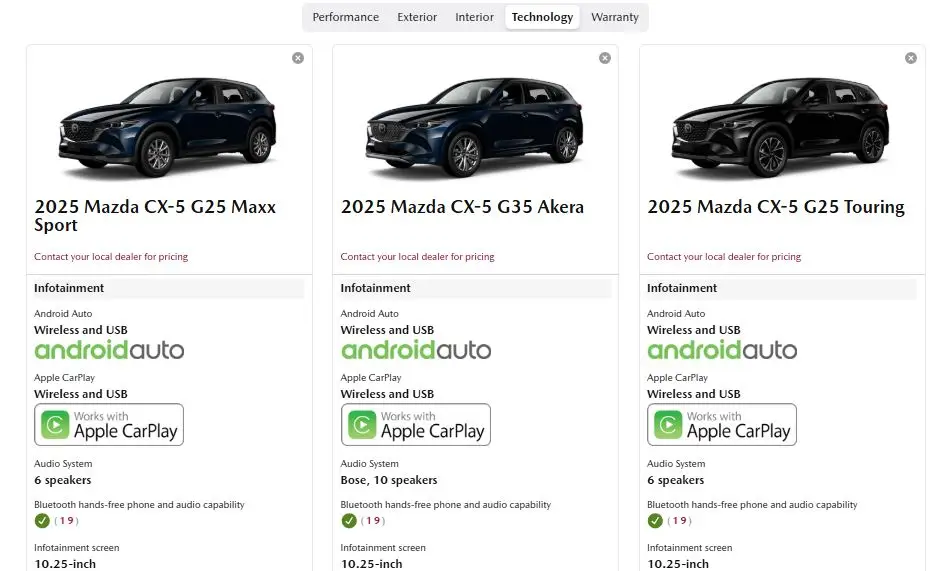Click Bluetooth hands-free label in G25 Touring card
Image resolution: width=952 pixels, height=571 pixels.
[x=752, y=504]
